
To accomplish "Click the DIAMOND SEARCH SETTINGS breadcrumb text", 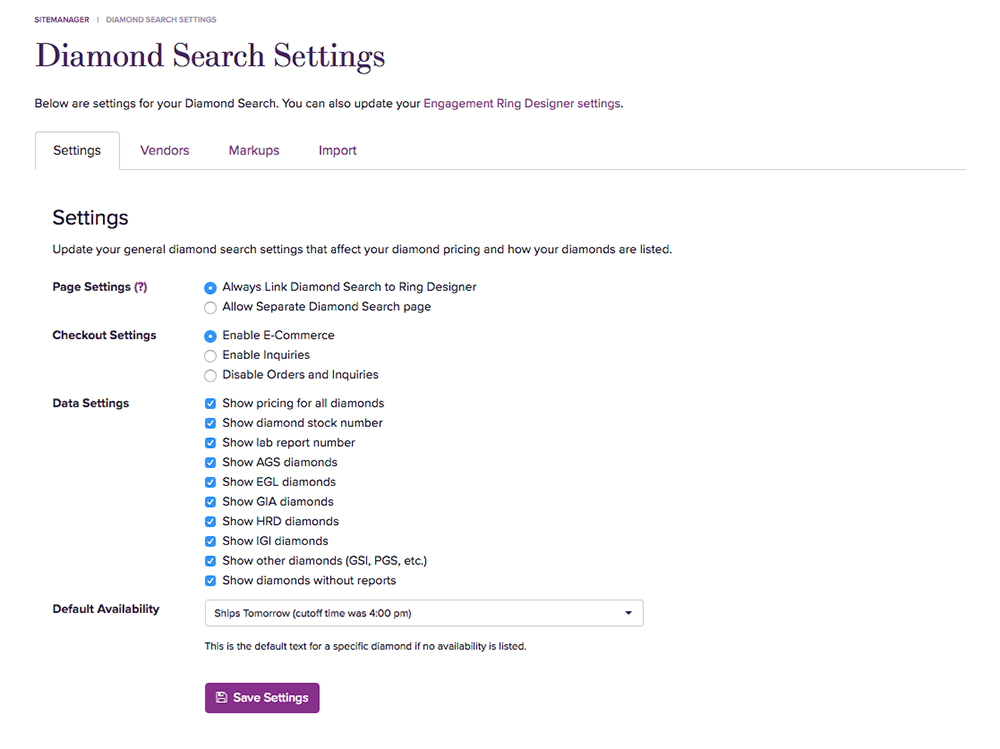I will pos(161,20).
